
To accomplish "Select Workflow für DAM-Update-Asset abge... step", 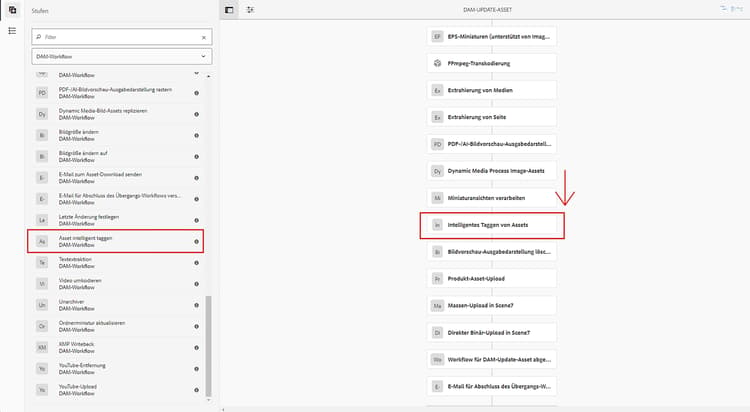I will (x=492, y=359).
